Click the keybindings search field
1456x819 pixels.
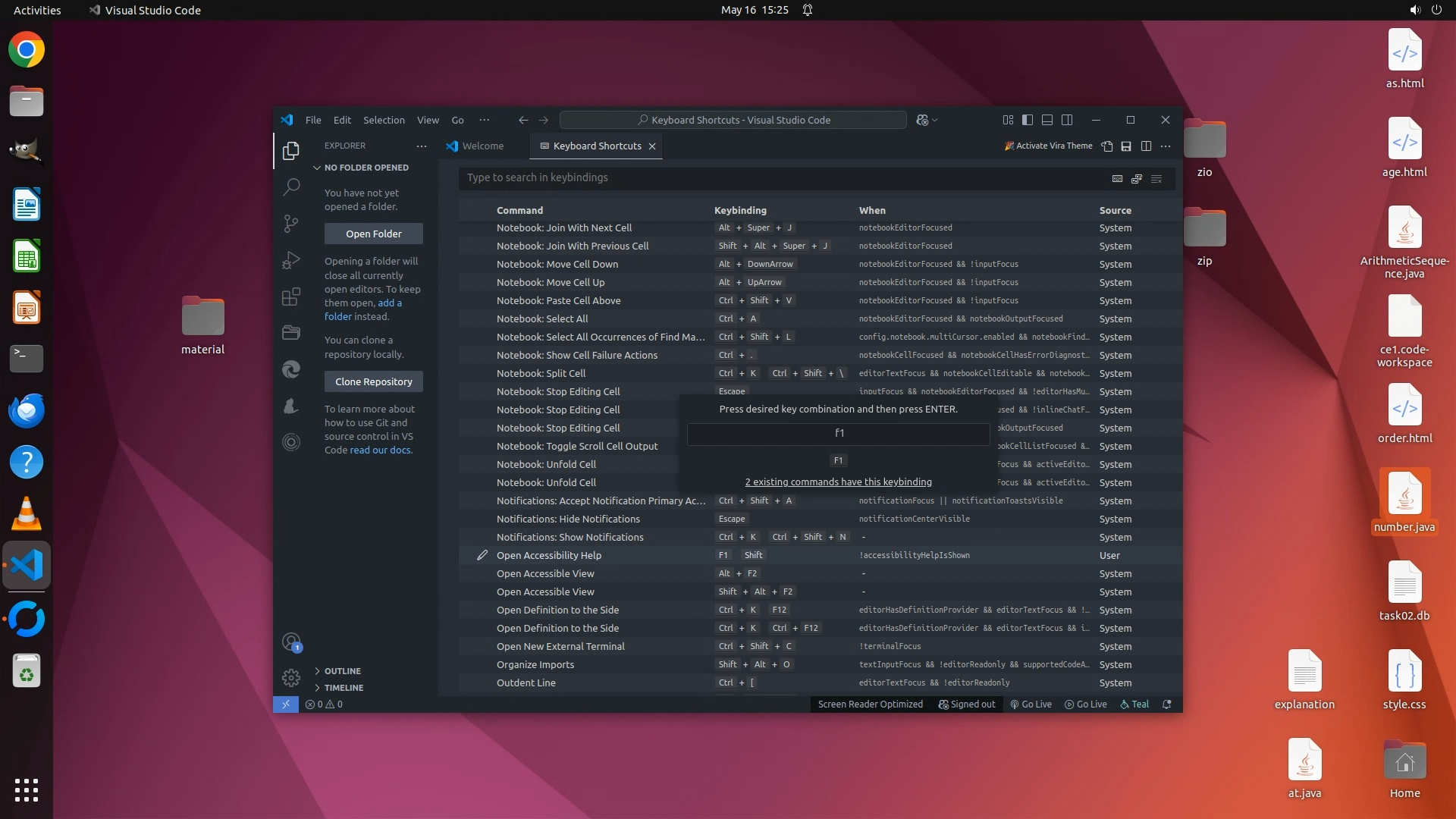click(781, 177)
